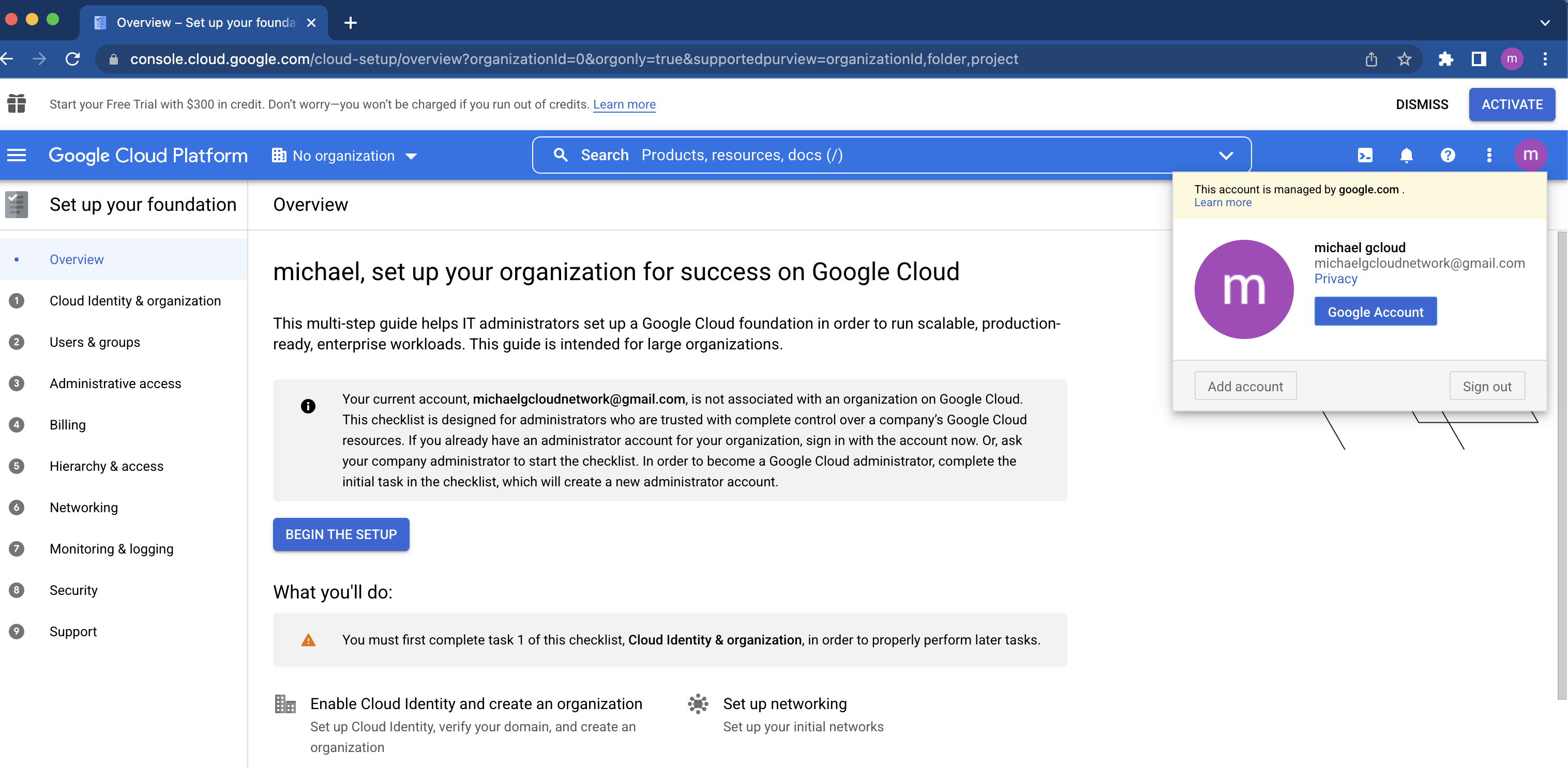Image resolution: width=1568 pixels, height=768 pixels.
Task: Click the page vertical scrollbar
Action: click(x=1562, y=465)
